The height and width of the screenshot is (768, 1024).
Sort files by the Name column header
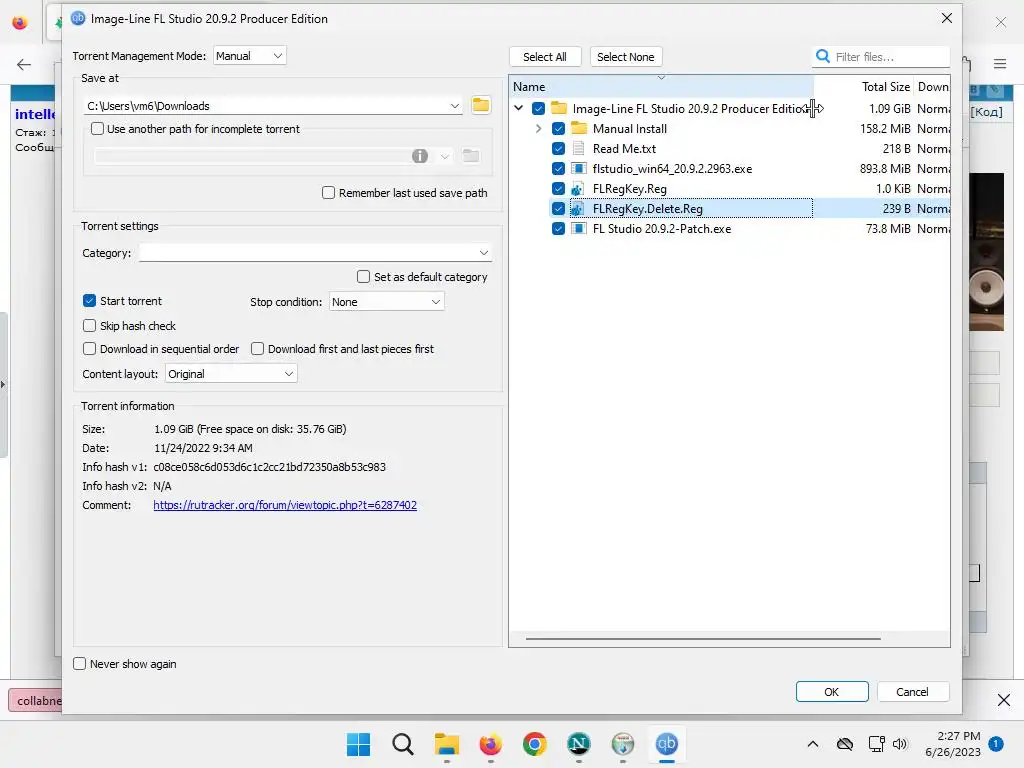tap(661, 86)
